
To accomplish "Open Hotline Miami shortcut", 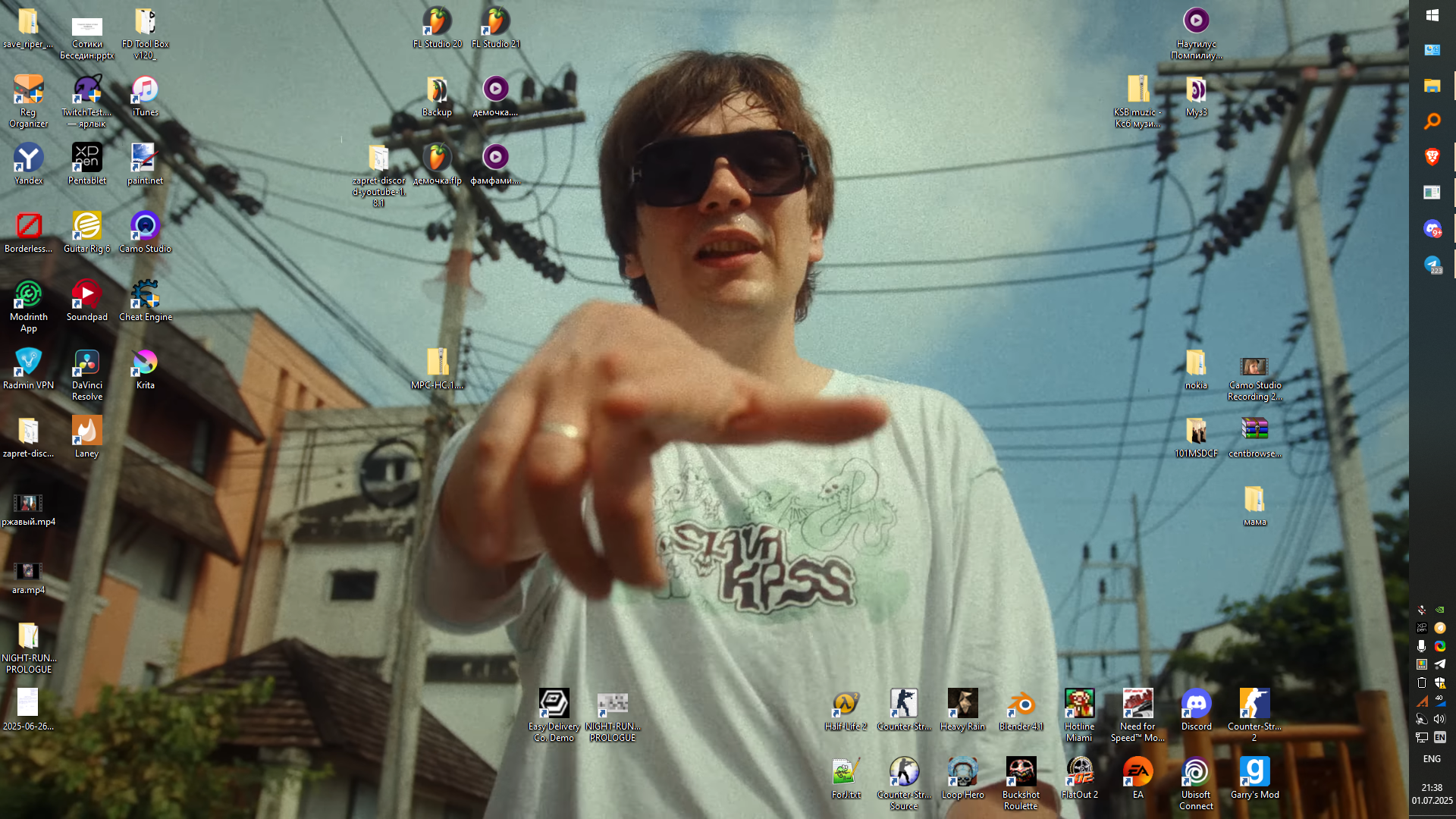I will point(1079,704).
